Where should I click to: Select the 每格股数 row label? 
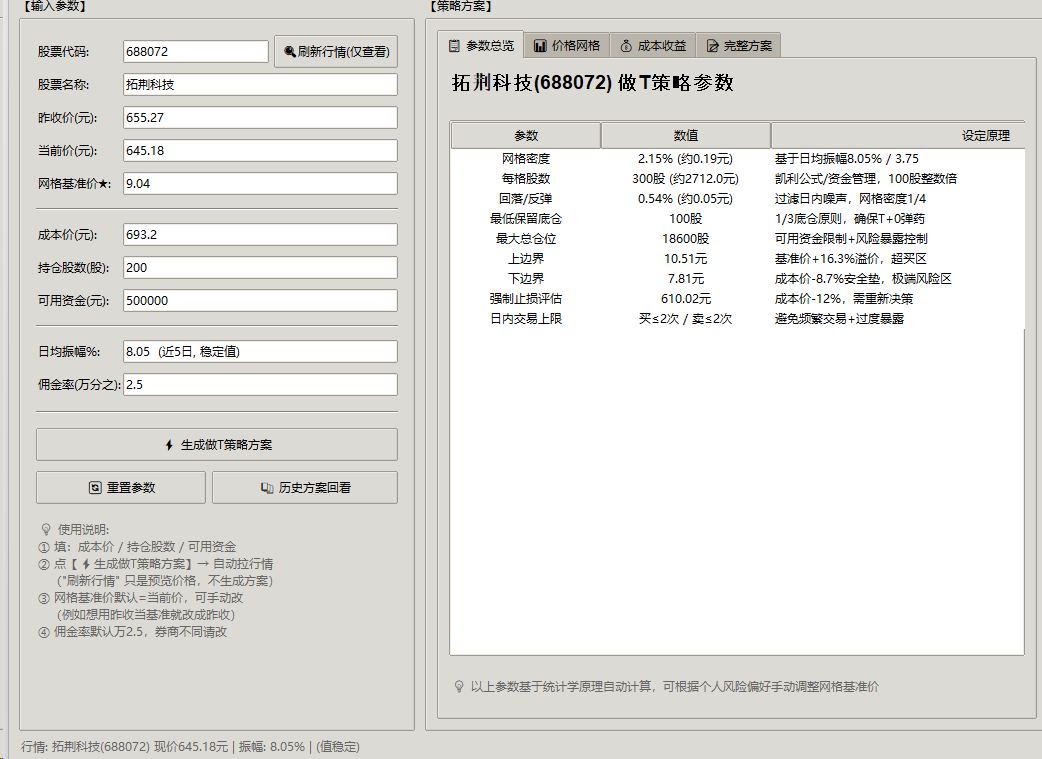click(526, 179)
